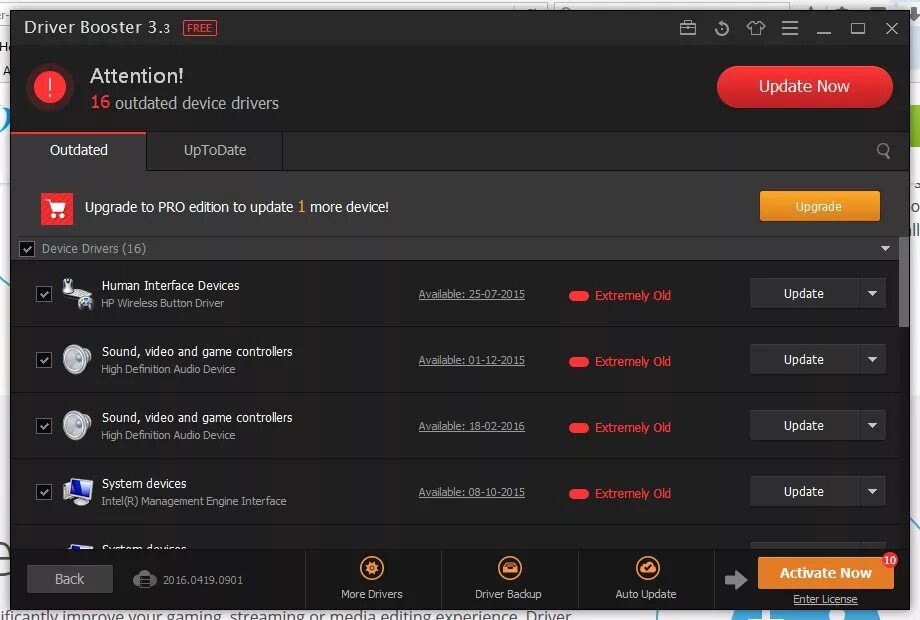Image resolution: width=920 pixels, height=620 pixels.
Task: Open the toolbox briefcase icon
Action: (688, 28)
